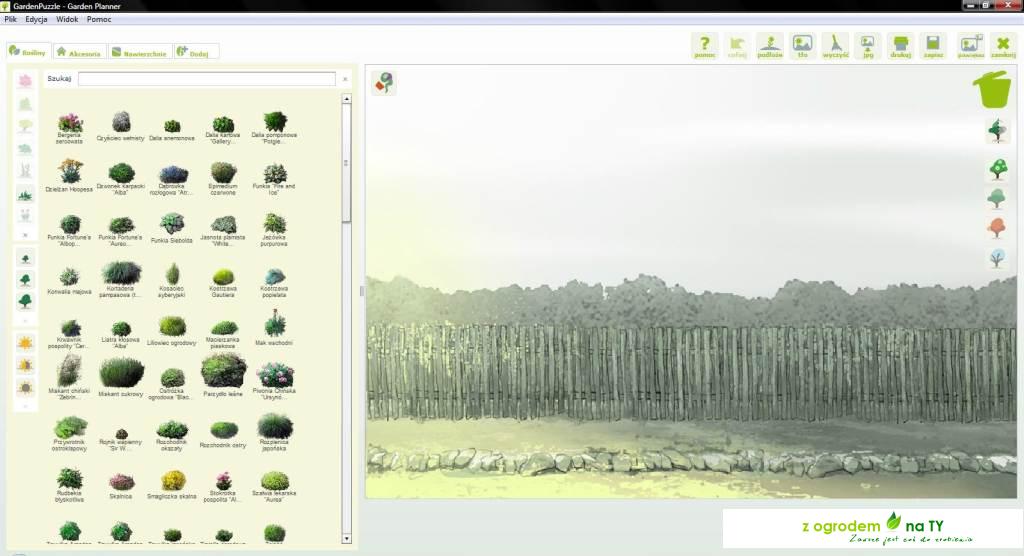This screenshot has width=1024, height=556.
Task: Save the project with 'zapisz' icon
Action: 934,46
